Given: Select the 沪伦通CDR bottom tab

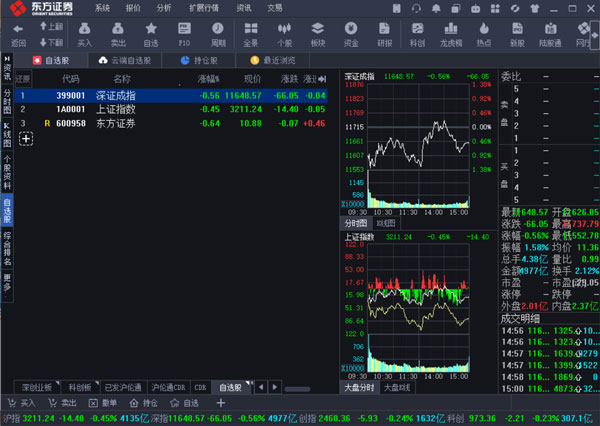Looking at the screenshot, I should point(168,388).
